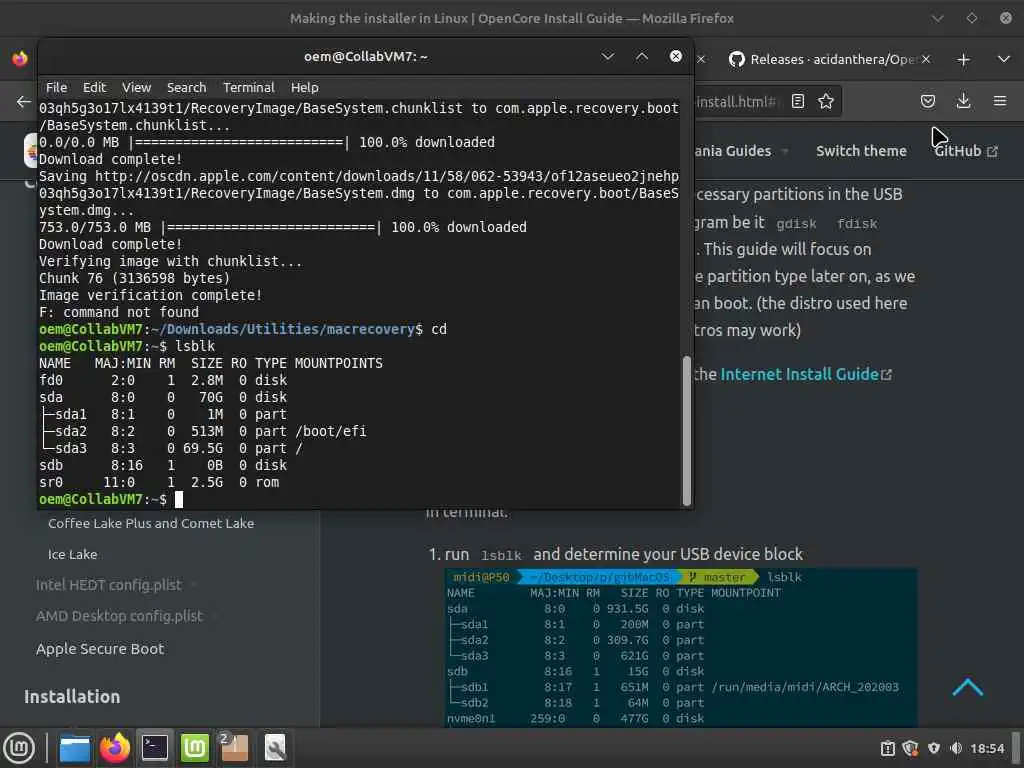Viewport: 1024px width, 768px height.
Task: Open a new Firefox tab with plus
Action: tap(963, 59)
